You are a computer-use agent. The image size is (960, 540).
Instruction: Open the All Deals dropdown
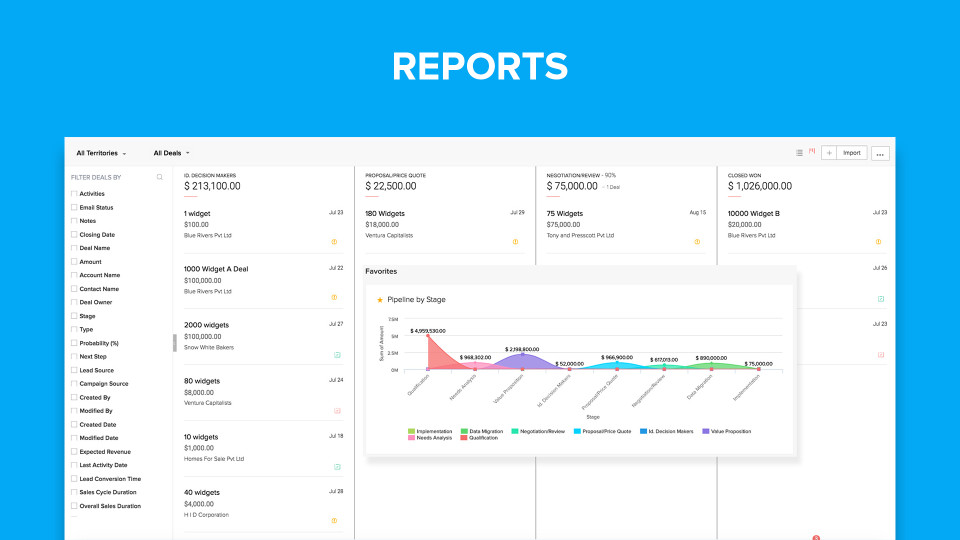coord(172,154)
